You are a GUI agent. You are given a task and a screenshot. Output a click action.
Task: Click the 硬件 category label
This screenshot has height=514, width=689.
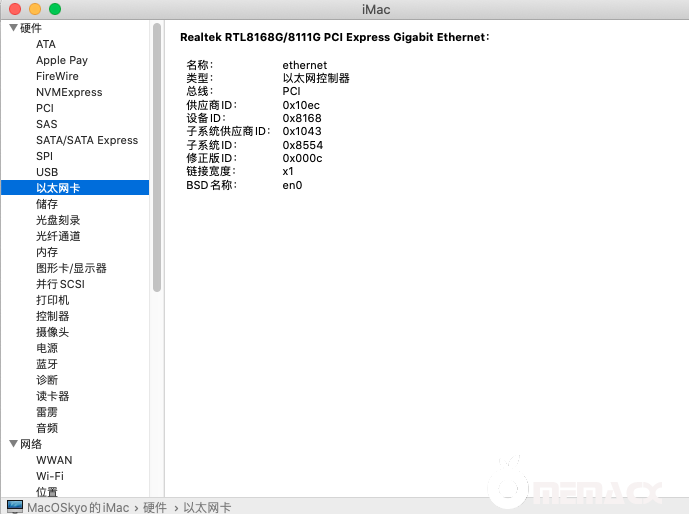click(x=31, y=28)
